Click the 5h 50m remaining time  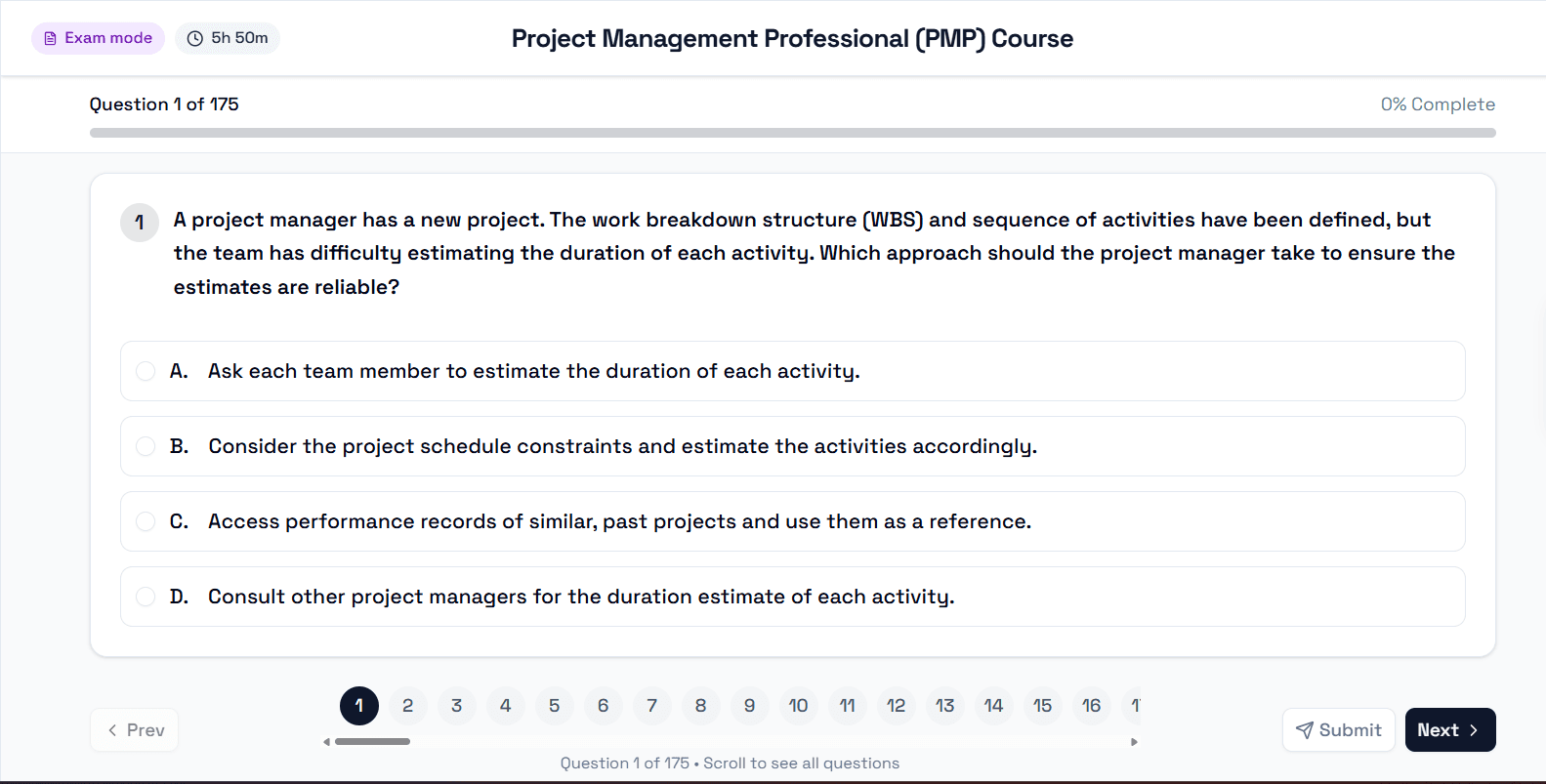[240, 38]
